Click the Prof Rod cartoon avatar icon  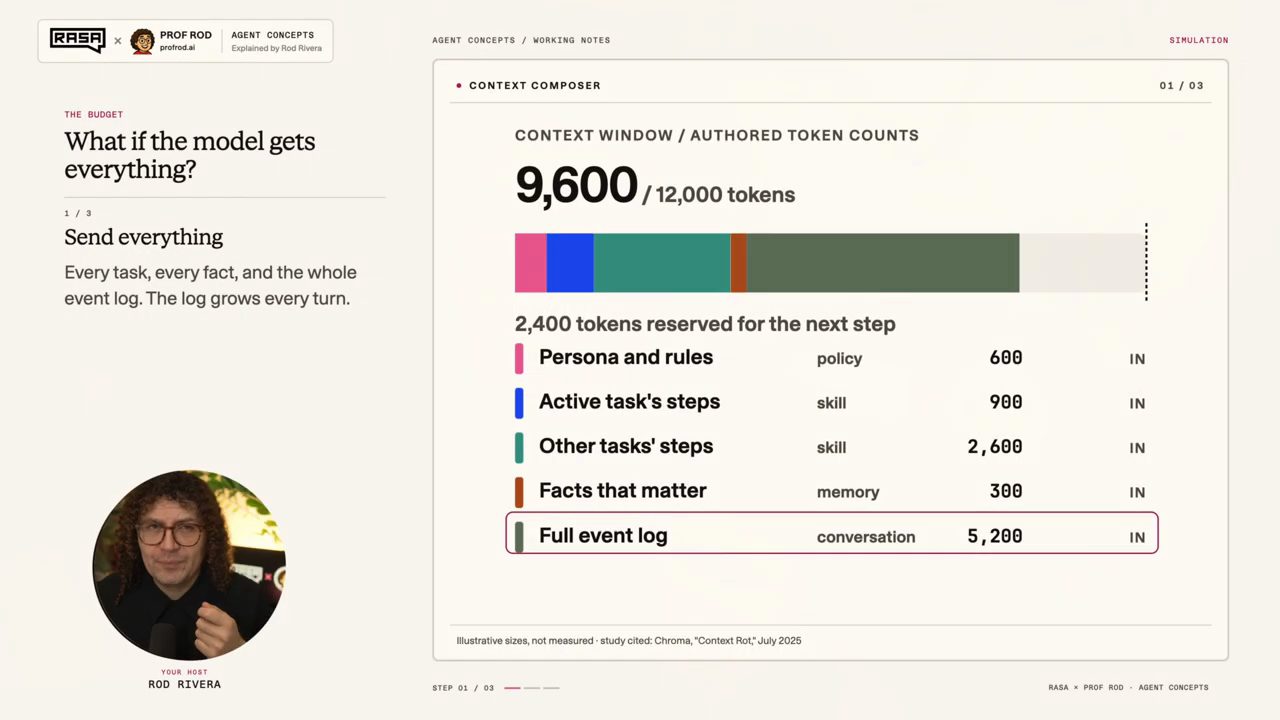click(143, 41)
